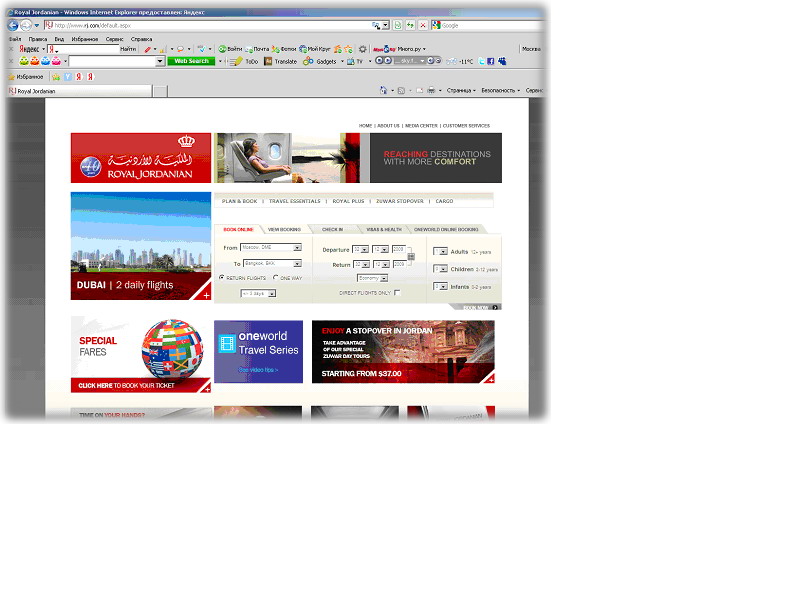Click Войти login icon in Yandex toolbar
This screenshot has width=800, height=600.
pyautogui.click(x=231, y=49)
